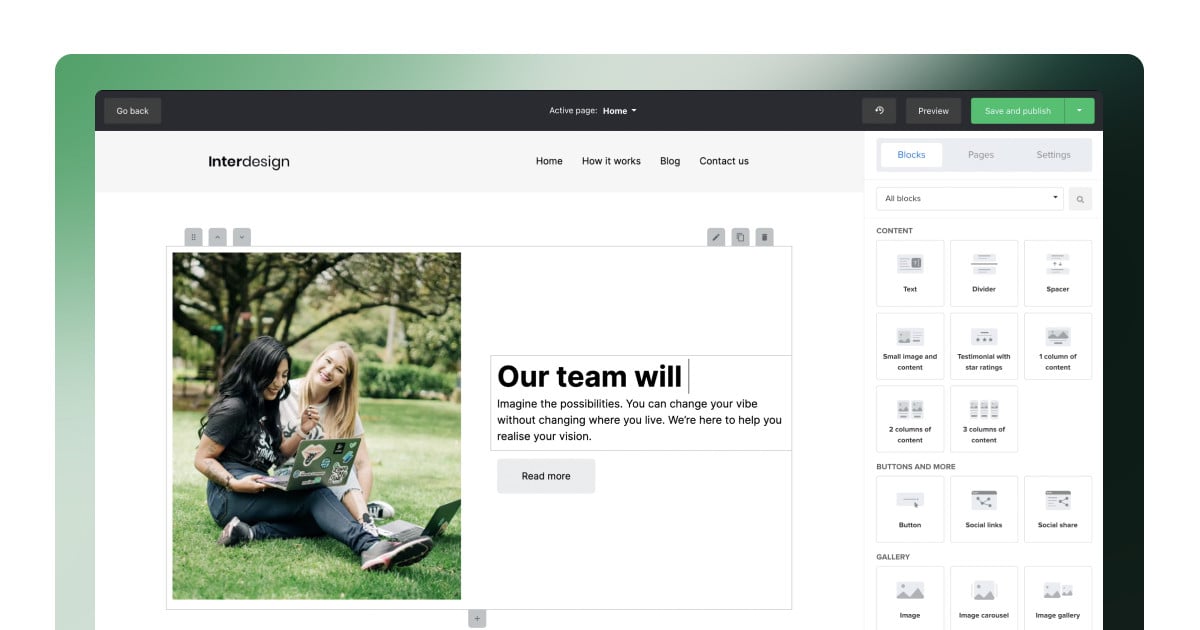Delete the block with trash icon
This screenshot has height=630, width=1200.
tap(764, 237)
